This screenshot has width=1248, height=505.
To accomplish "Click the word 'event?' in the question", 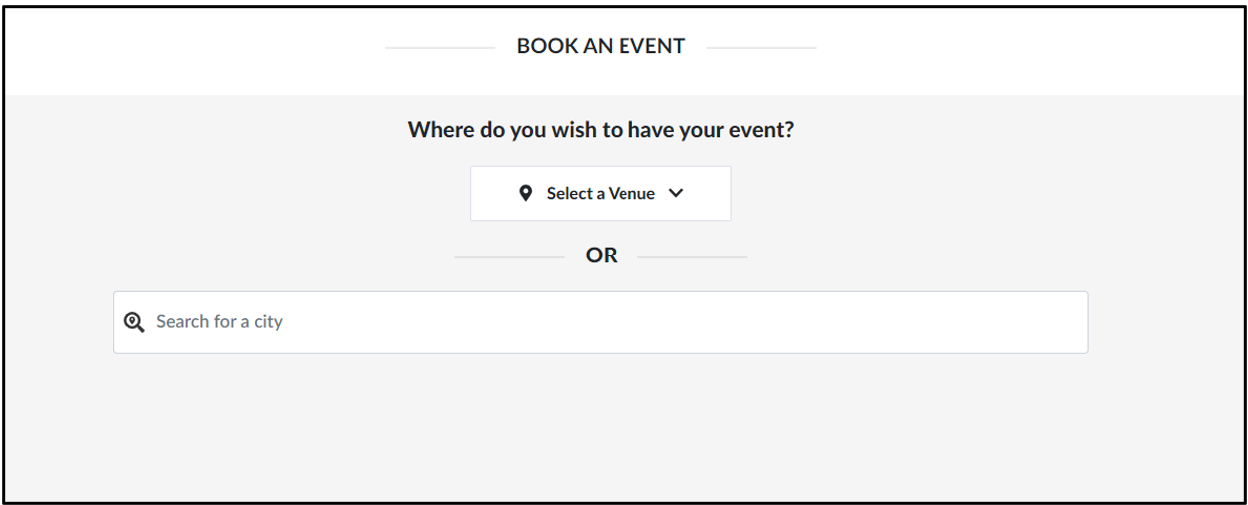I will 760,130.
